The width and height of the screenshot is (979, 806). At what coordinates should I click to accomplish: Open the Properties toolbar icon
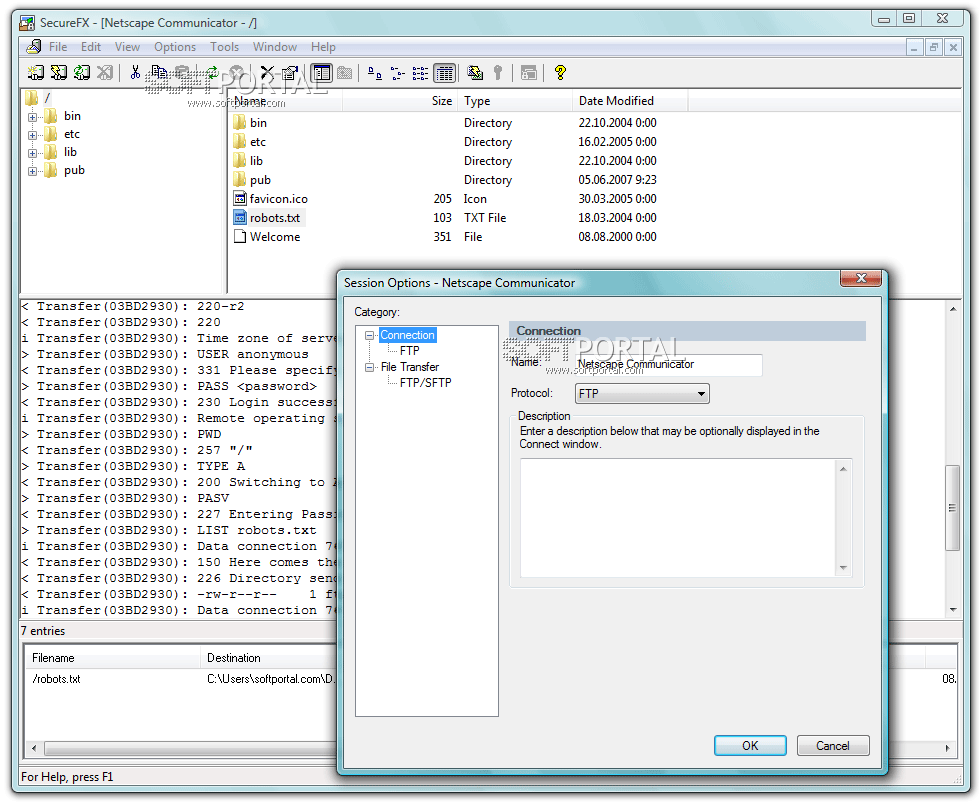pos(290,73)
